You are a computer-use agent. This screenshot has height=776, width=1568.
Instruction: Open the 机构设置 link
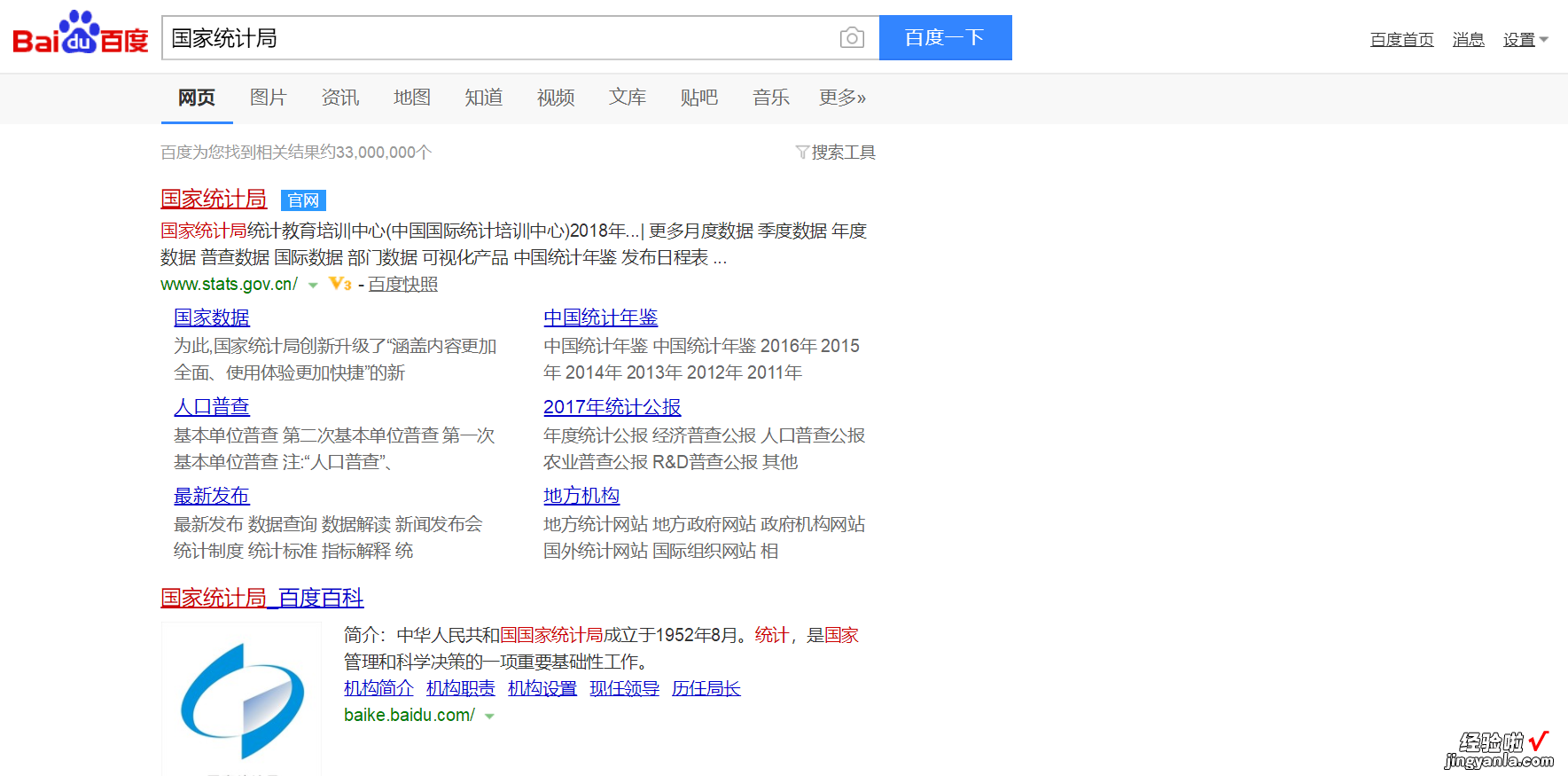[x=542, y=688]
